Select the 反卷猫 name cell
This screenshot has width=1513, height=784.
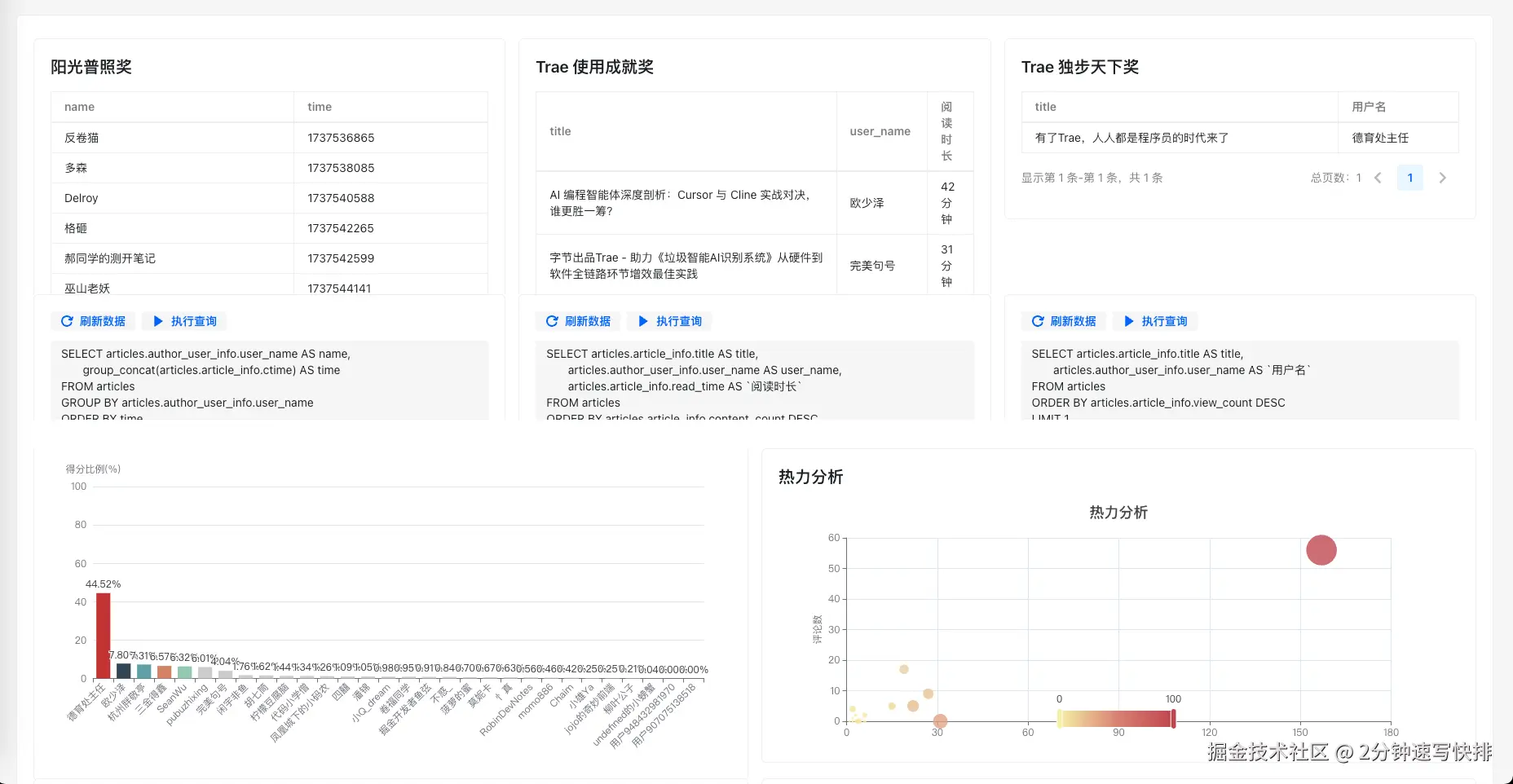coord(173,138)
